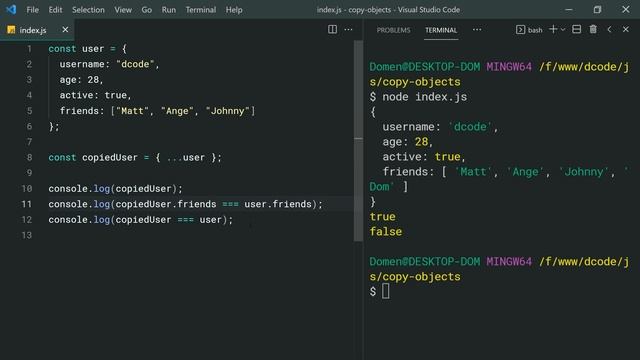Click 'node index.js' command in terminal
This screenshot has height=360, width=640.
[x=424, y=97]
